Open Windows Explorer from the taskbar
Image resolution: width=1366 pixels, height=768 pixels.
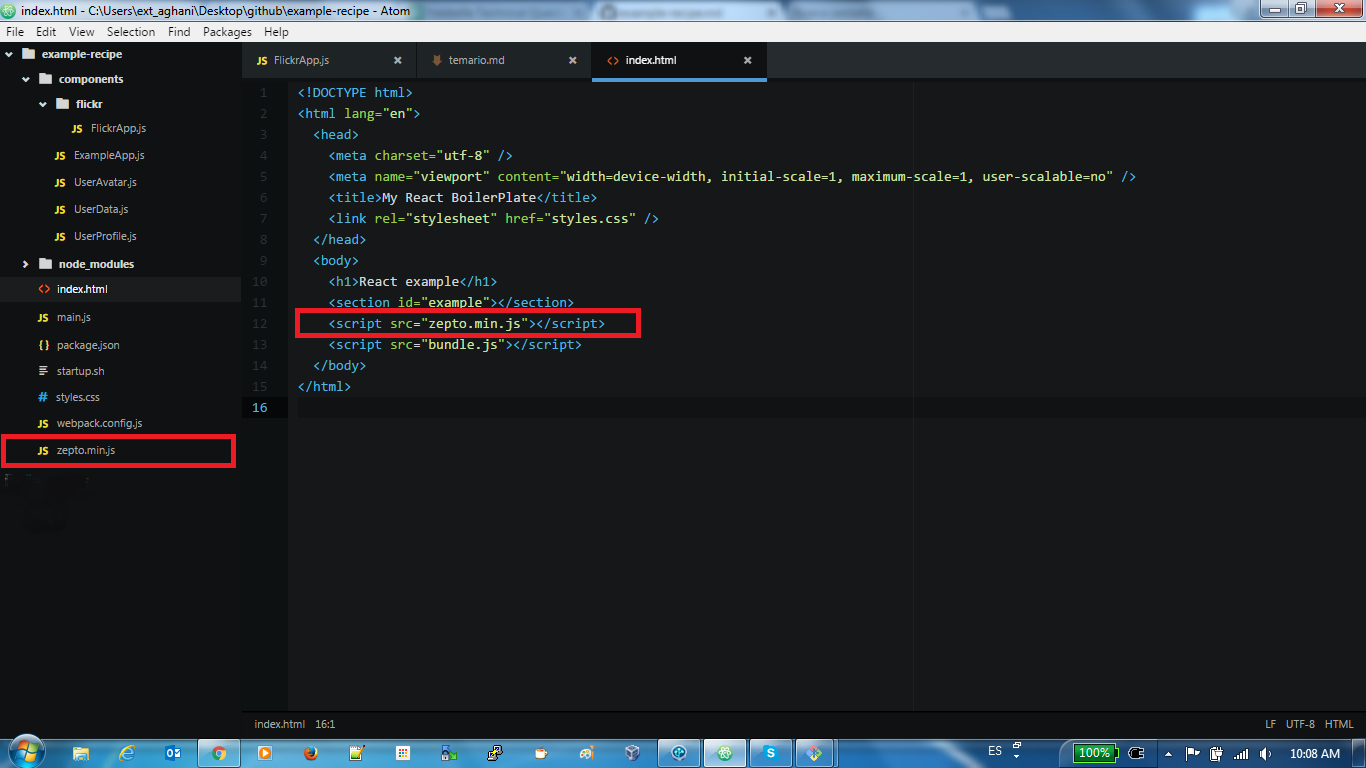pos(82,753)
